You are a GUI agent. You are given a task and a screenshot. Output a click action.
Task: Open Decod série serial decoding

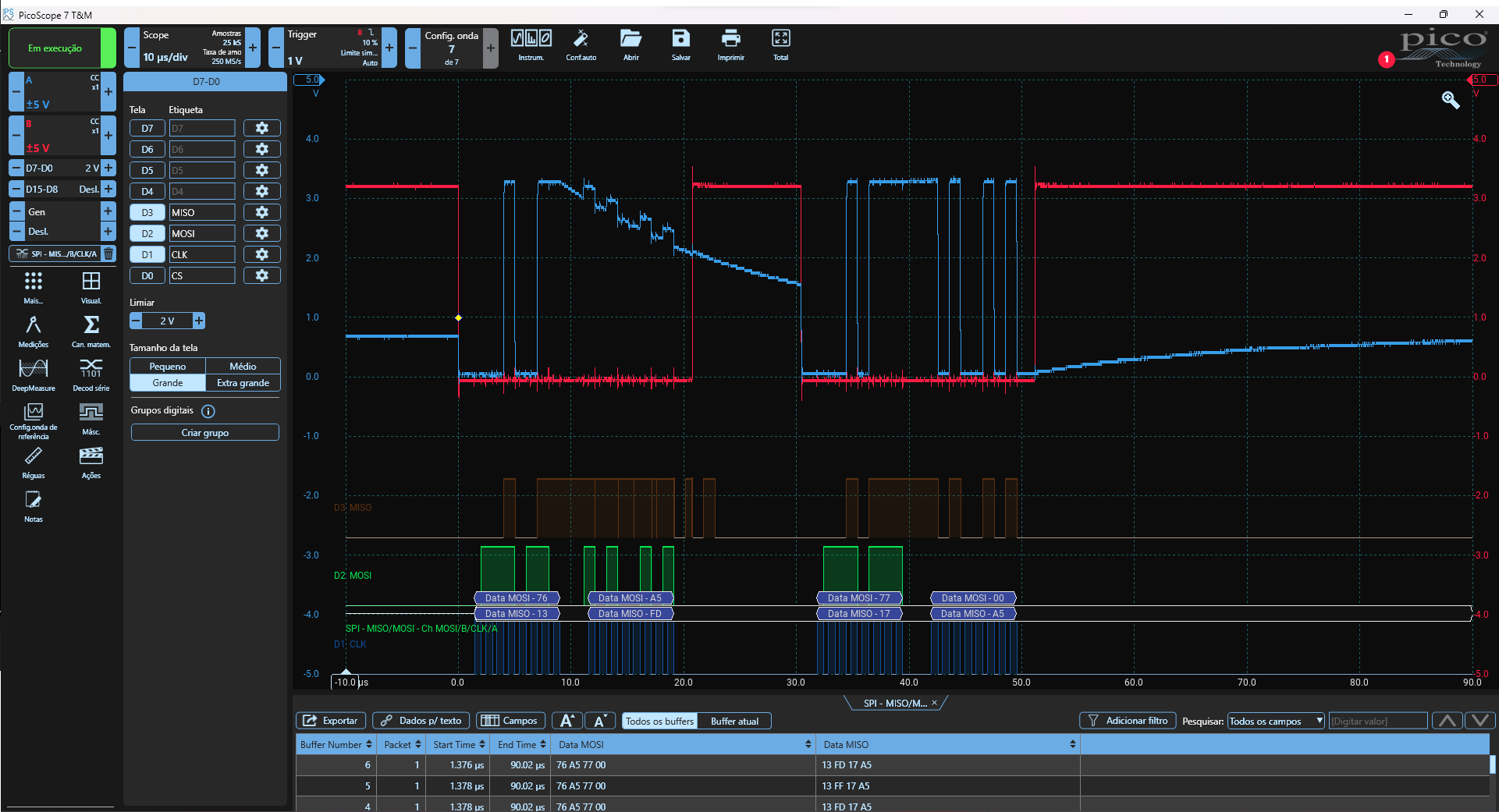click(x=91, y=375)
